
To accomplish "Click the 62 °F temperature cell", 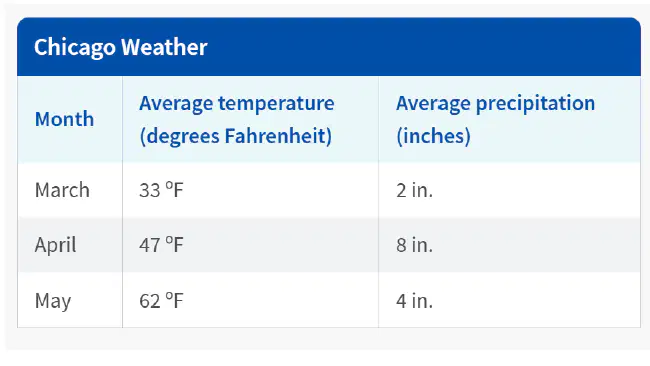I will click(161, 301).
